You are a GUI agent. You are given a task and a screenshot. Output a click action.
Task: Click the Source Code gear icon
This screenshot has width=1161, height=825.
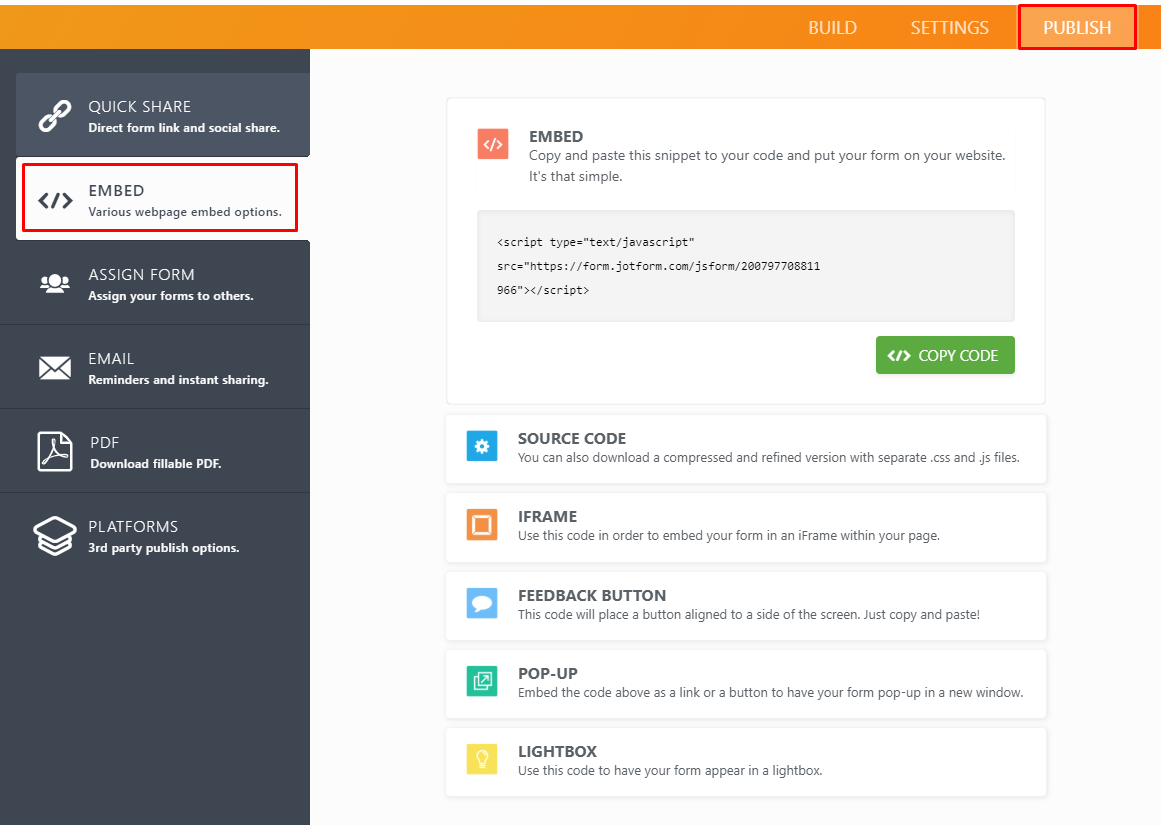pyautogui.click(x=482, y=446)
